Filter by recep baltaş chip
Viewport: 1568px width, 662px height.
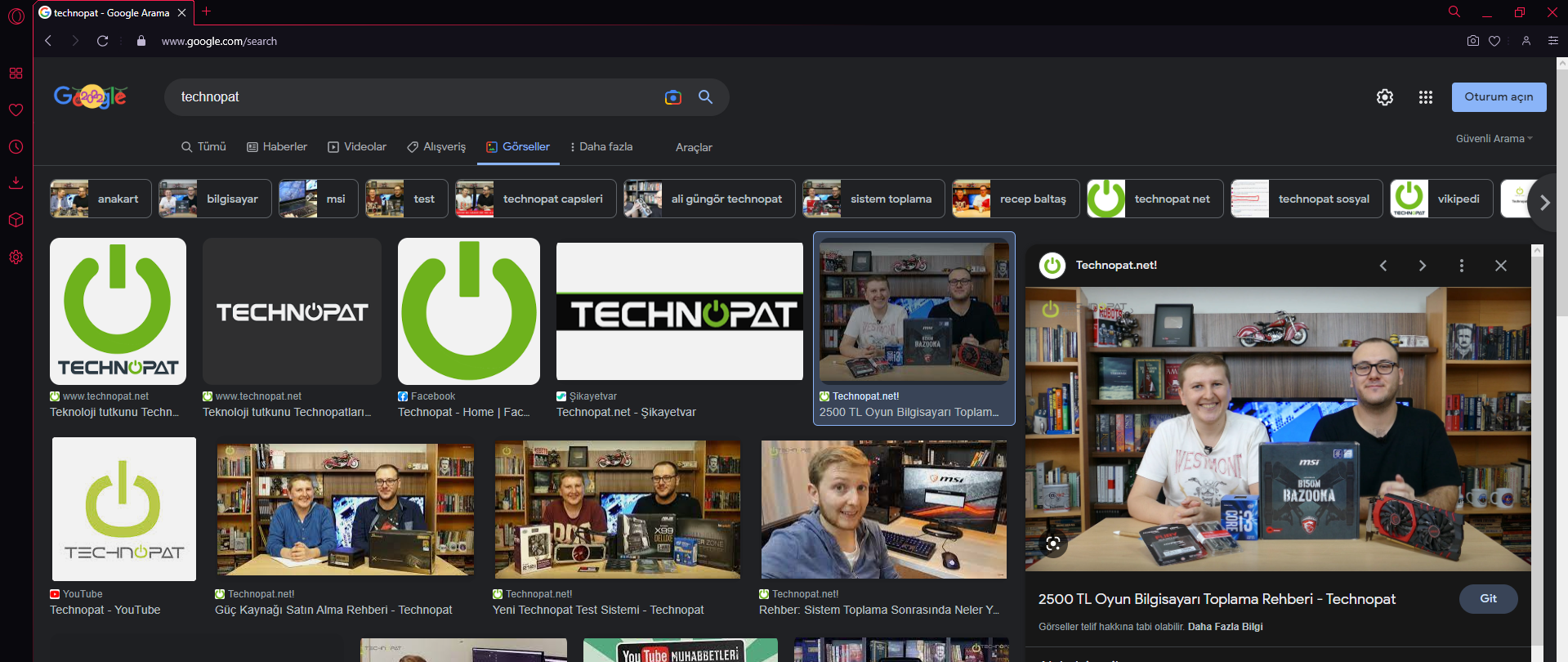(x=1016, y=199)
